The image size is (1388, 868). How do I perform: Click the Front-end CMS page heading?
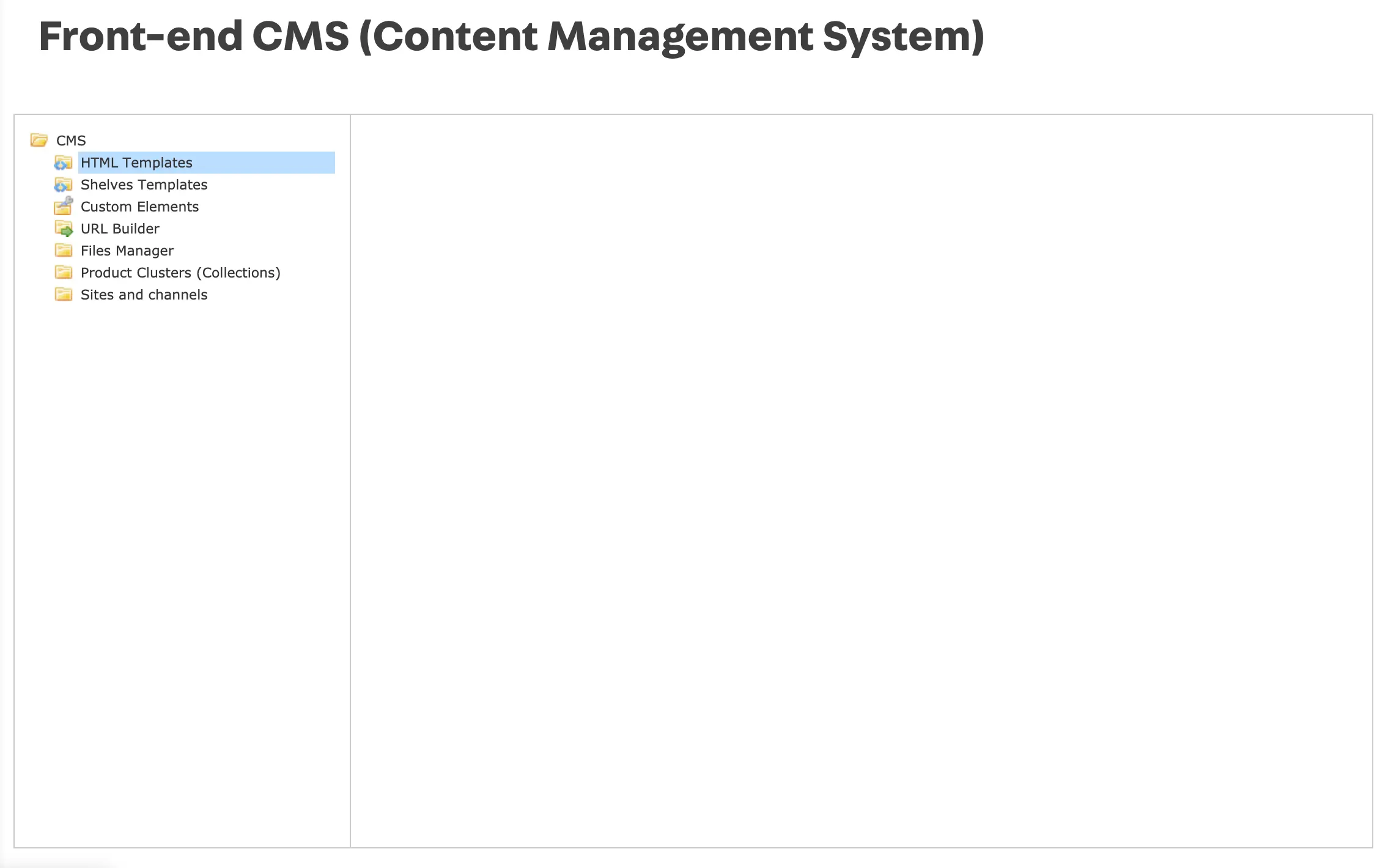[511, 37]
